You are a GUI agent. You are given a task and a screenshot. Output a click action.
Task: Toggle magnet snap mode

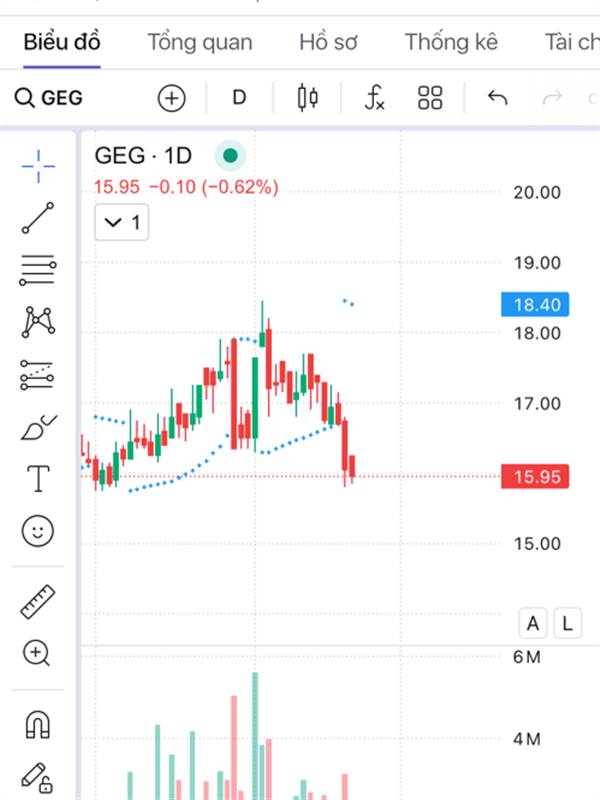pos(38,725)
